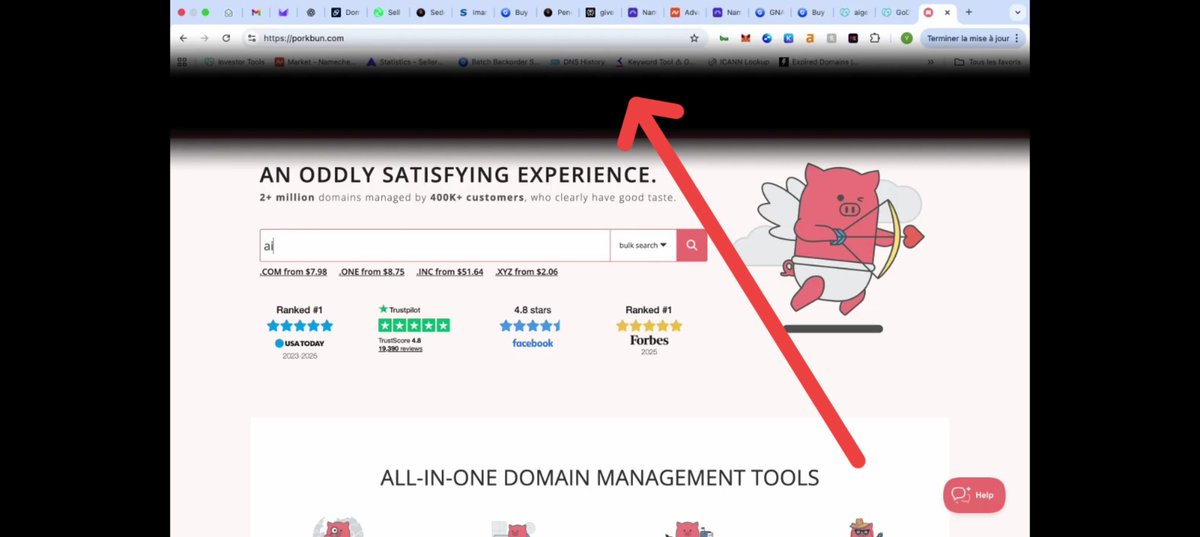1200x537 pixels.
Task: Click the browser forward arrow
Action: click(204, 38)
